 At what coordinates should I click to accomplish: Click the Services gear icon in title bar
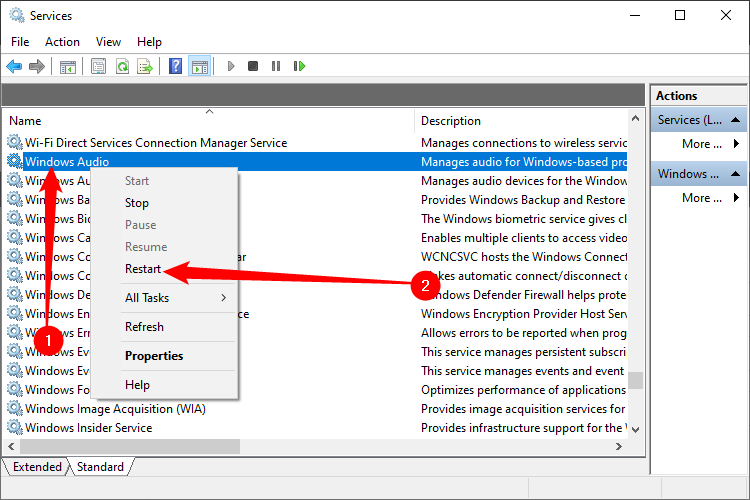coord(17,15)
